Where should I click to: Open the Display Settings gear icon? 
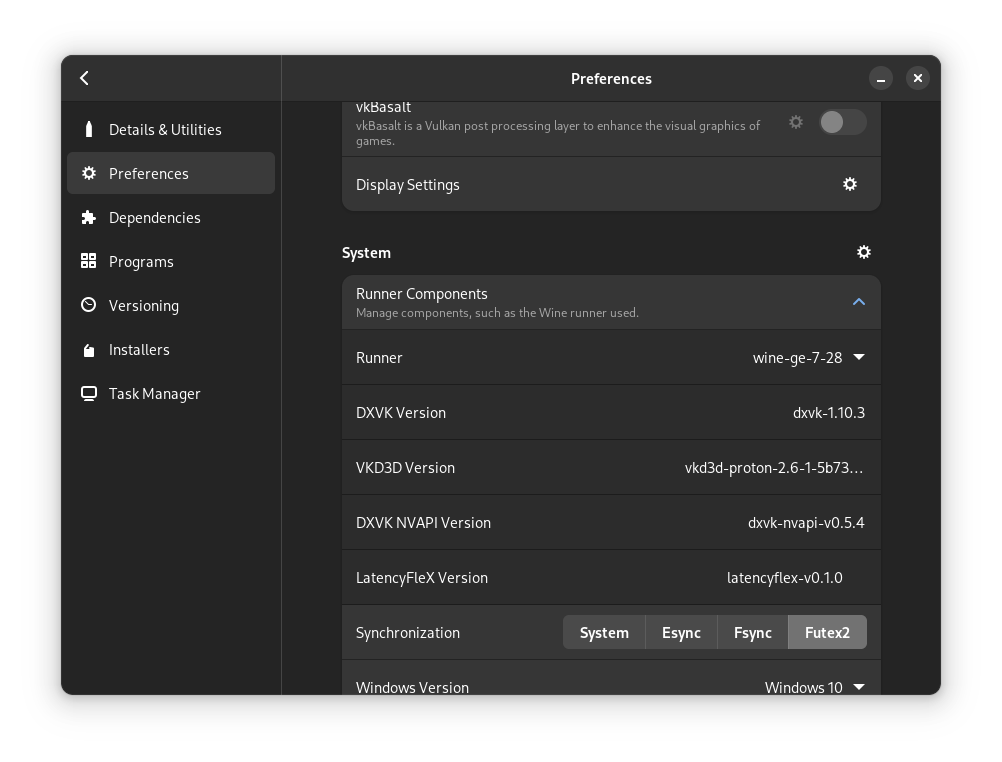tap(850, 184)
